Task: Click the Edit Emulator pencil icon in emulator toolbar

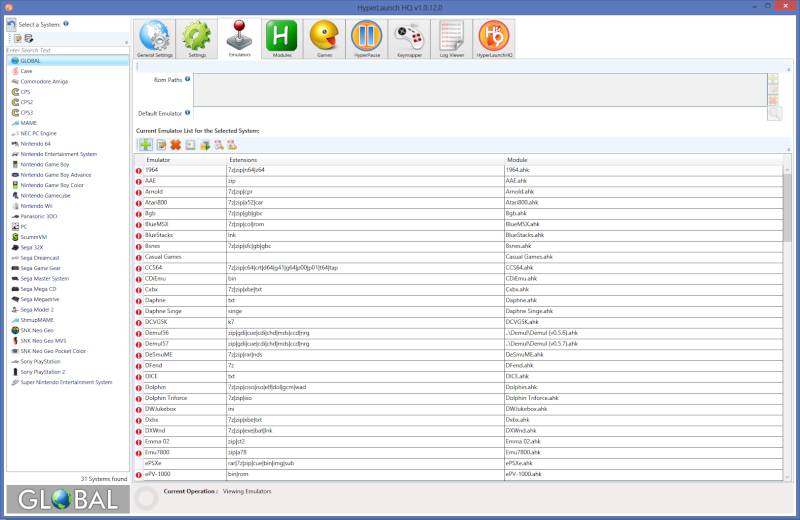Action: pos(161,145)
